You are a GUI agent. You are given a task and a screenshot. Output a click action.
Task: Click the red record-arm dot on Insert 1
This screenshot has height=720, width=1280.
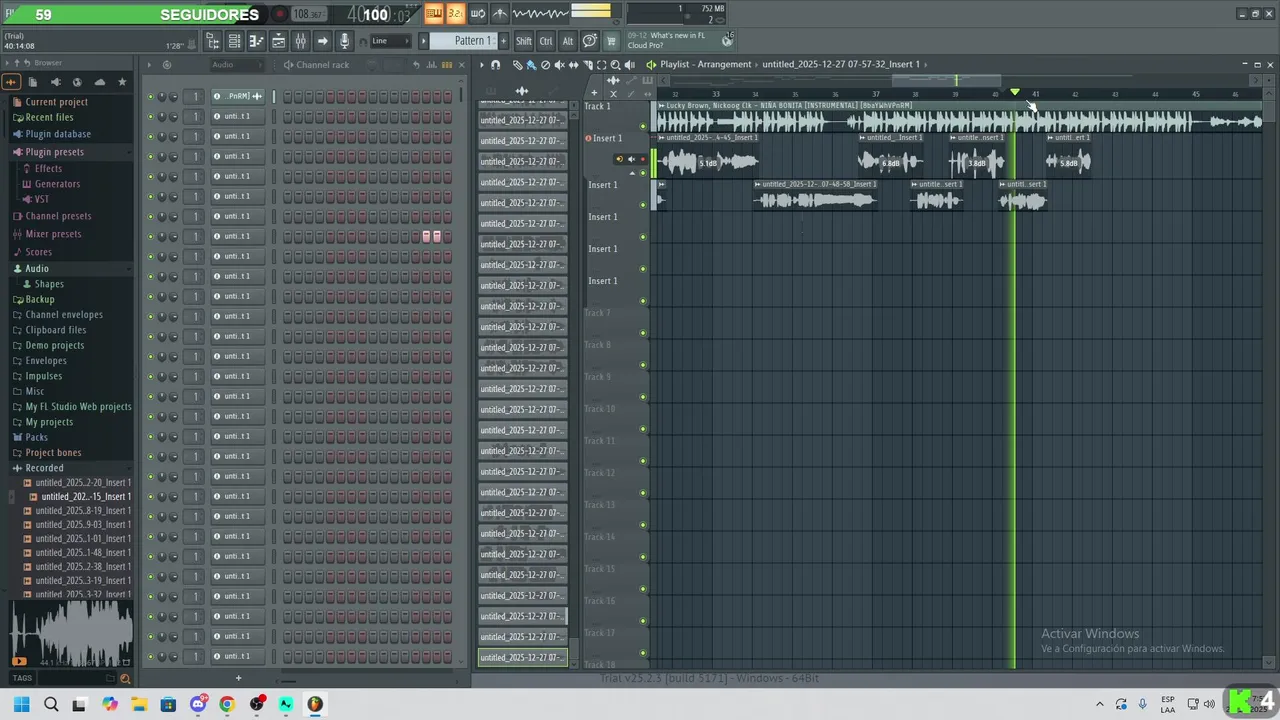point(588,138)
